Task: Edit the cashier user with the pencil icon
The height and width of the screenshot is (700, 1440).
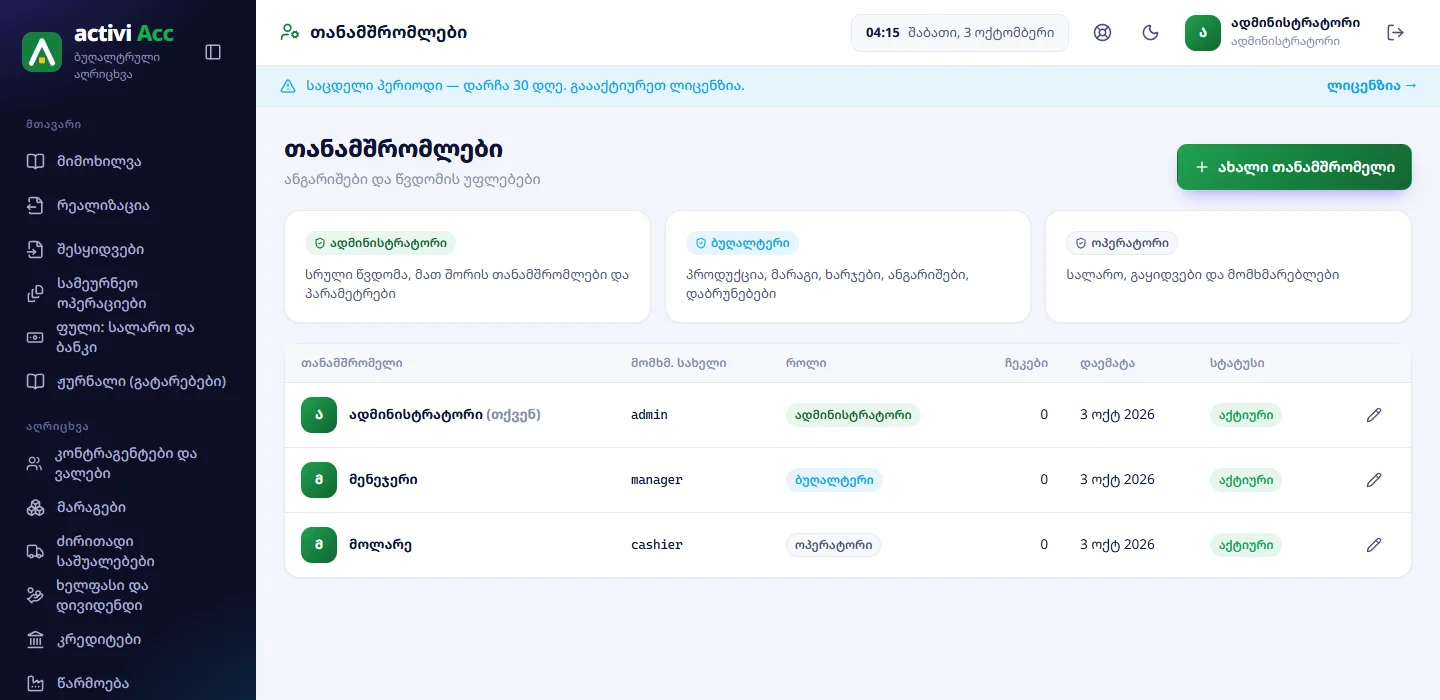Action: (1374, 545)
